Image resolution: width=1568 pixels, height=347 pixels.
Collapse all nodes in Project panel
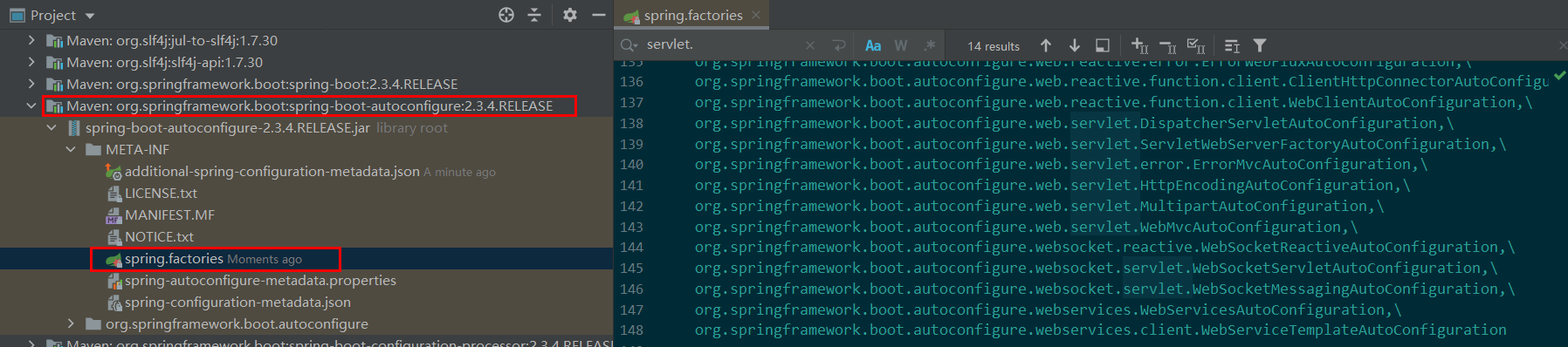[534, 15]
